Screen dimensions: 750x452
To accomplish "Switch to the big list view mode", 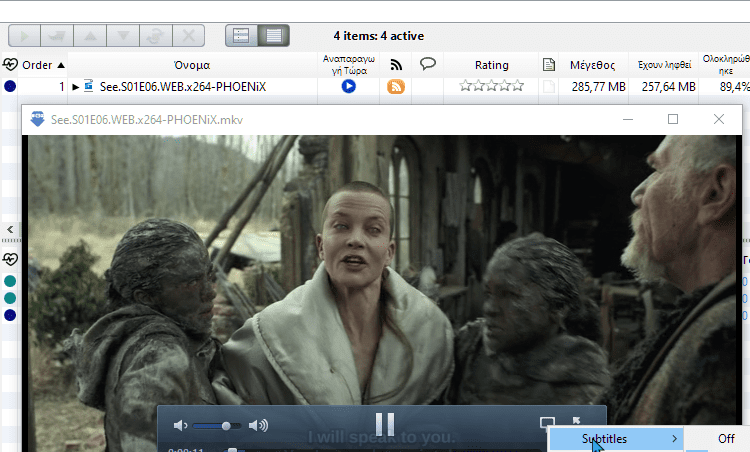I will tap(241, 36).
